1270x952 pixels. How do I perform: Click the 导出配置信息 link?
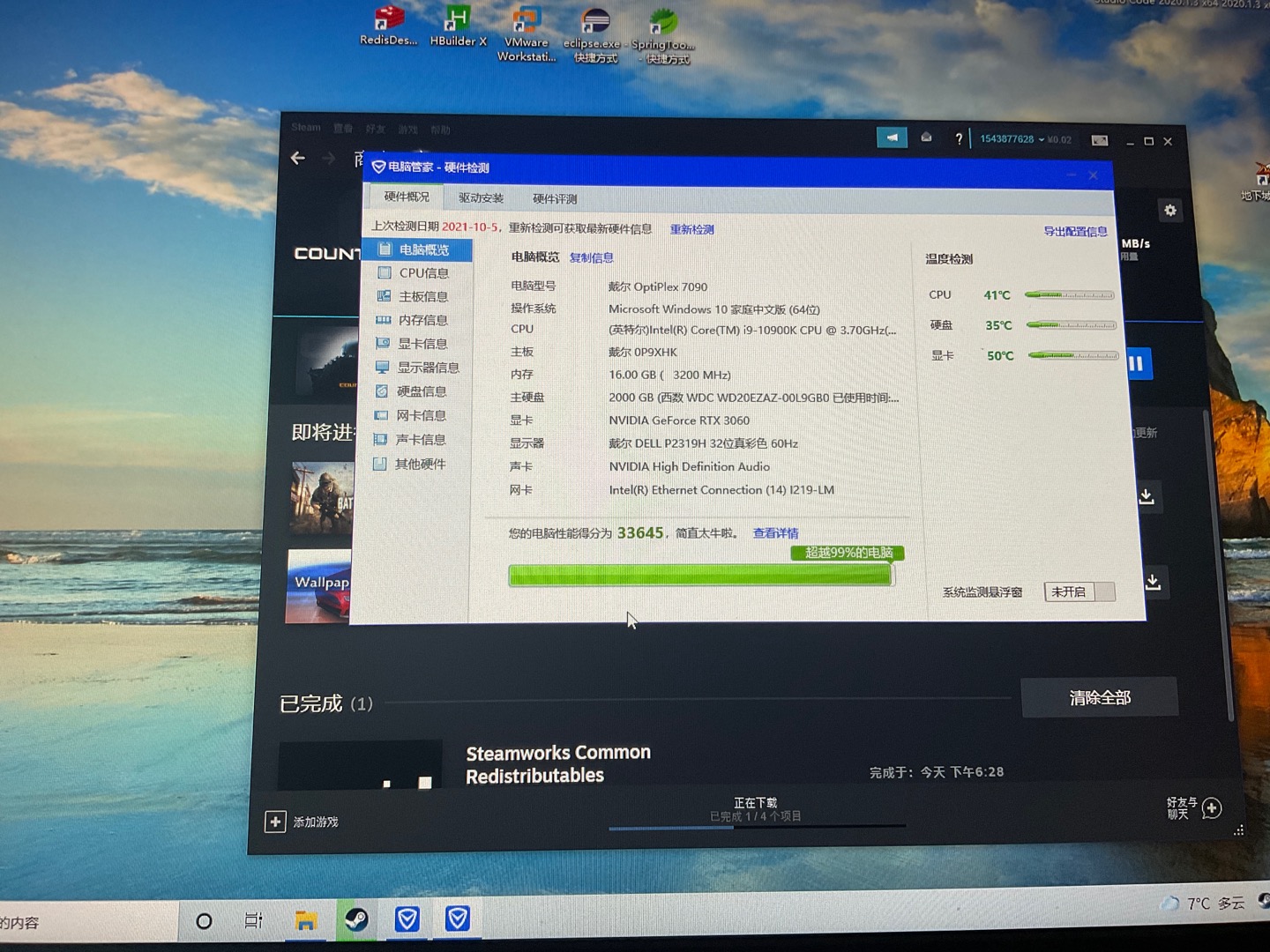(x=1075, y=232)
